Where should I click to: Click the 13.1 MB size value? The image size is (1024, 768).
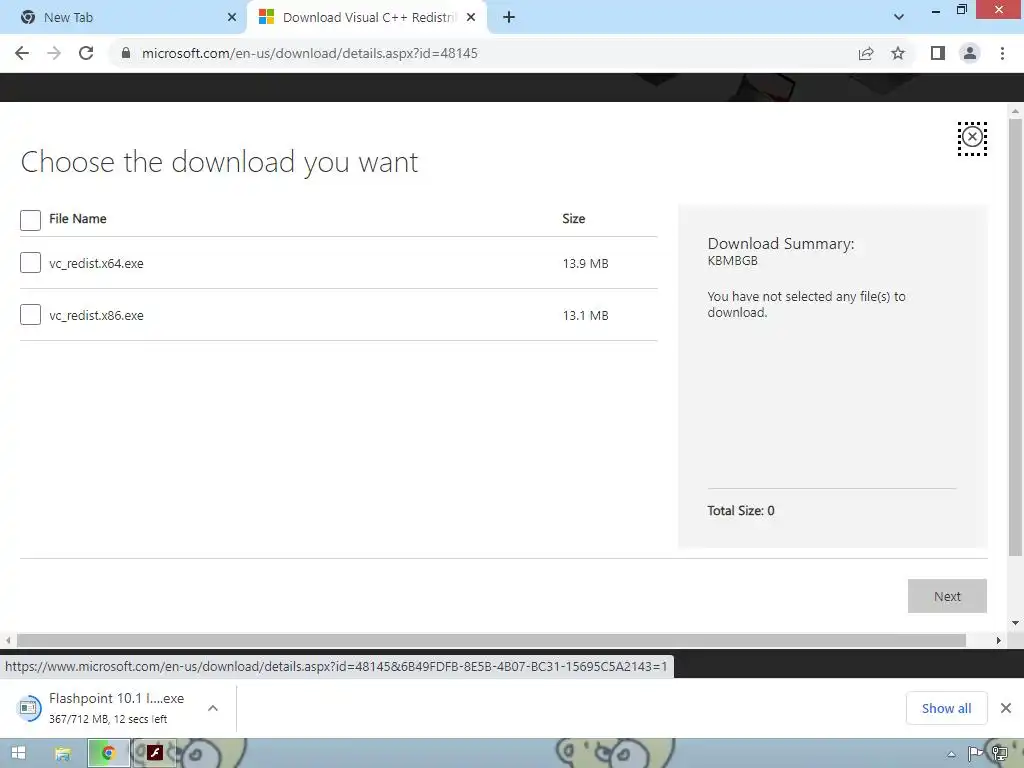[x=585, y=315]
